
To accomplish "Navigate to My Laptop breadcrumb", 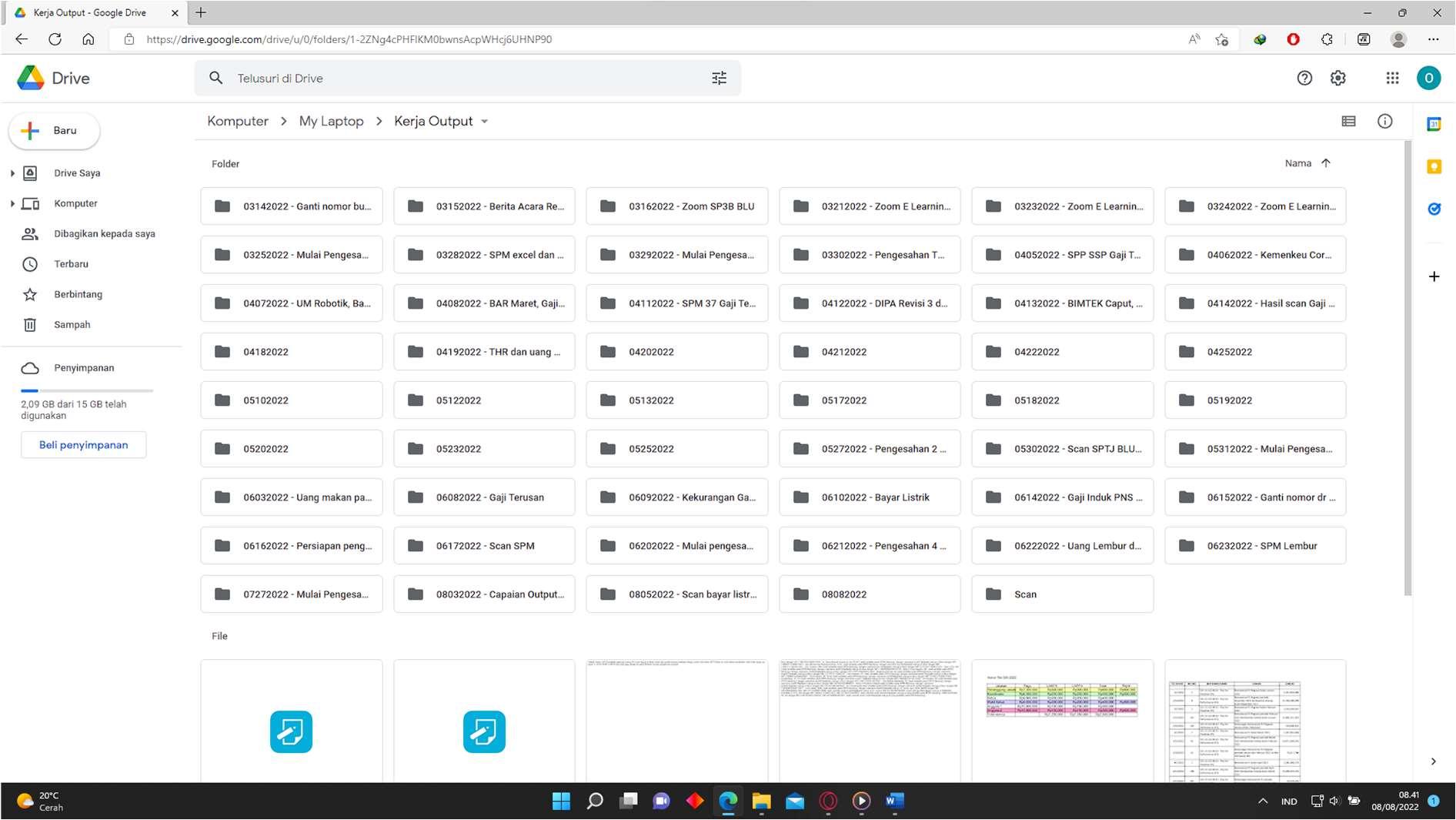I will coord(331,121).
